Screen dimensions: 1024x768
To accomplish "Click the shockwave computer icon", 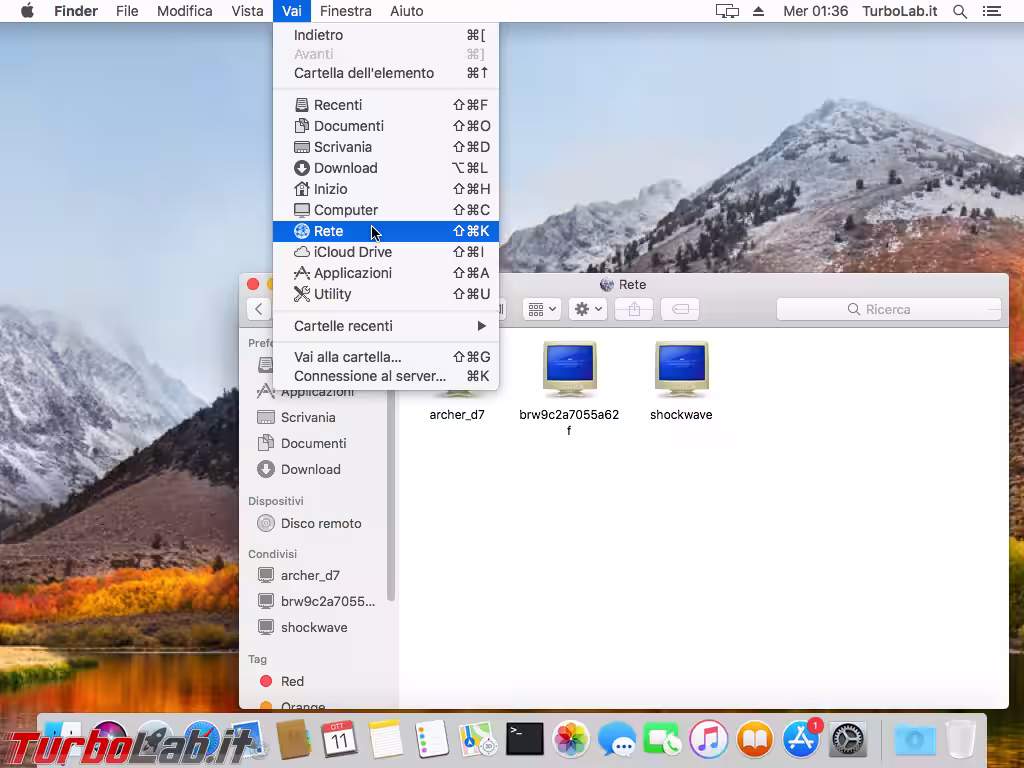I will pos(681,370).
